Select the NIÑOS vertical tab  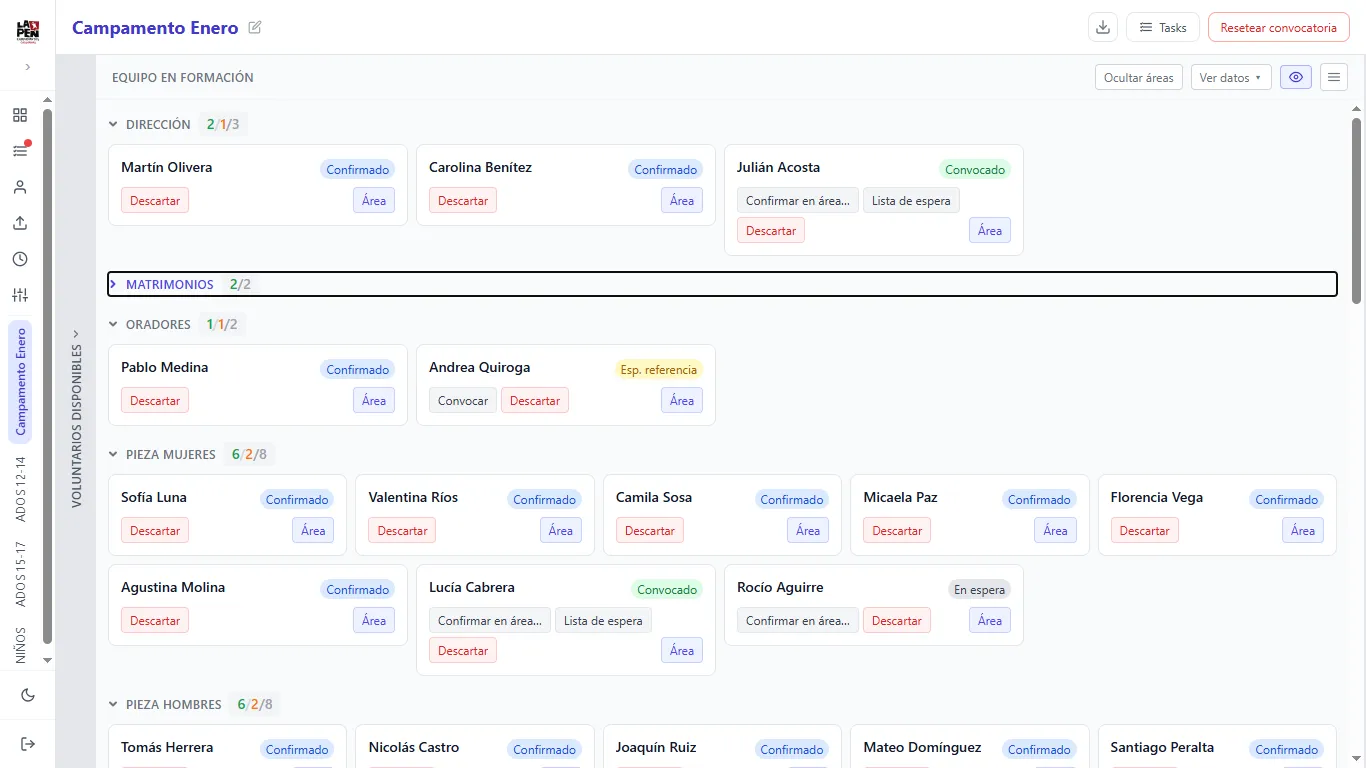point(20,645)
